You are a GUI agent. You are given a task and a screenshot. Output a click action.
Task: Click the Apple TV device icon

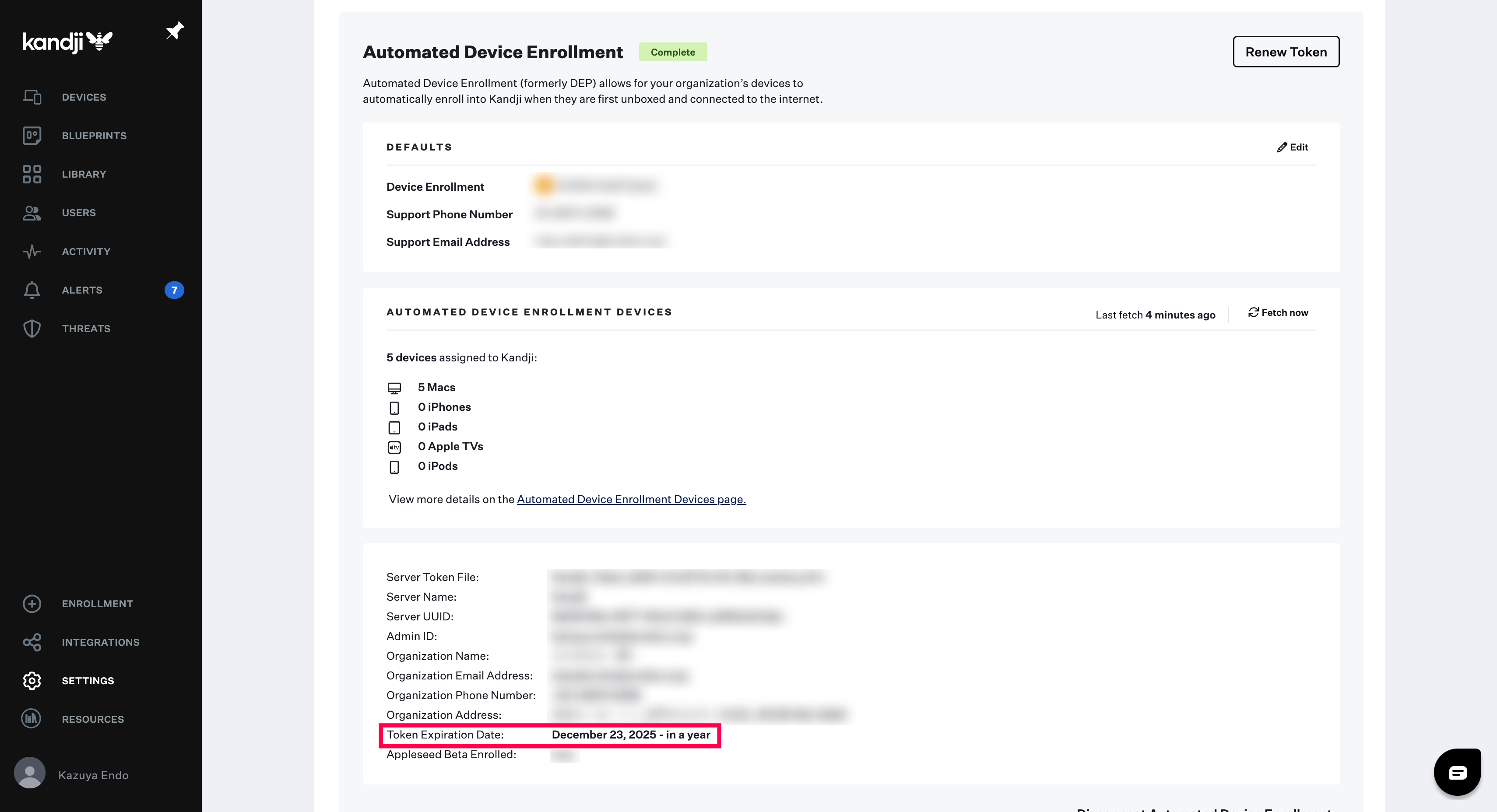(x=394, y=447)
